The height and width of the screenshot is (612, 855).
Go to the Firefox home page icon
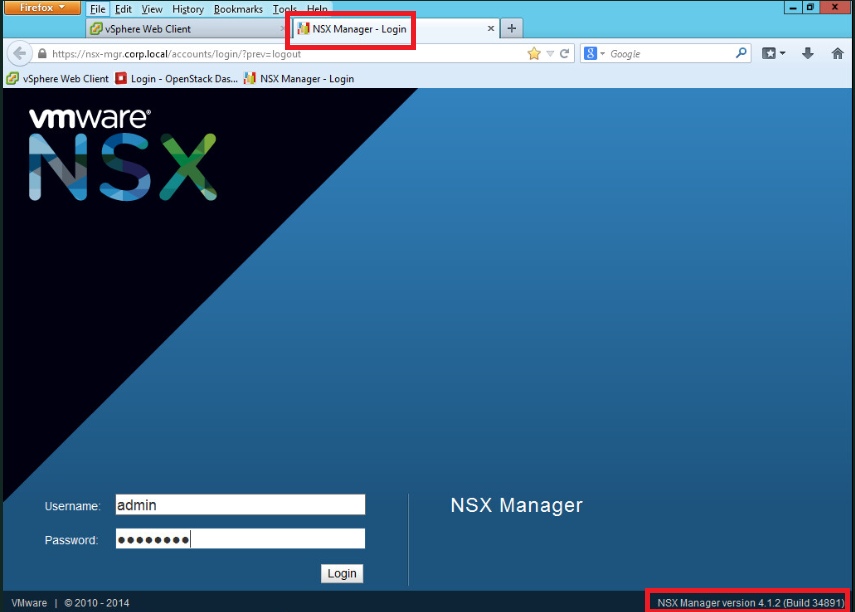point(838,53)
